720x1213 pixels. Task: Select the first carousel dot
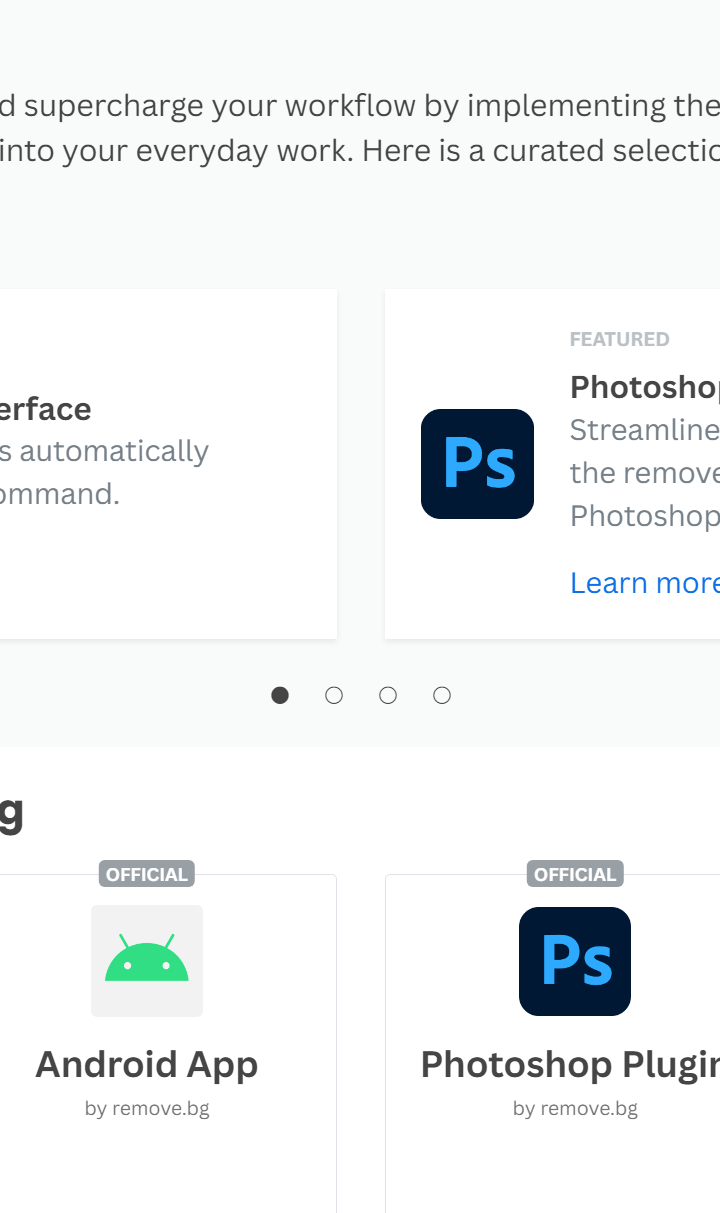[280, 695]
